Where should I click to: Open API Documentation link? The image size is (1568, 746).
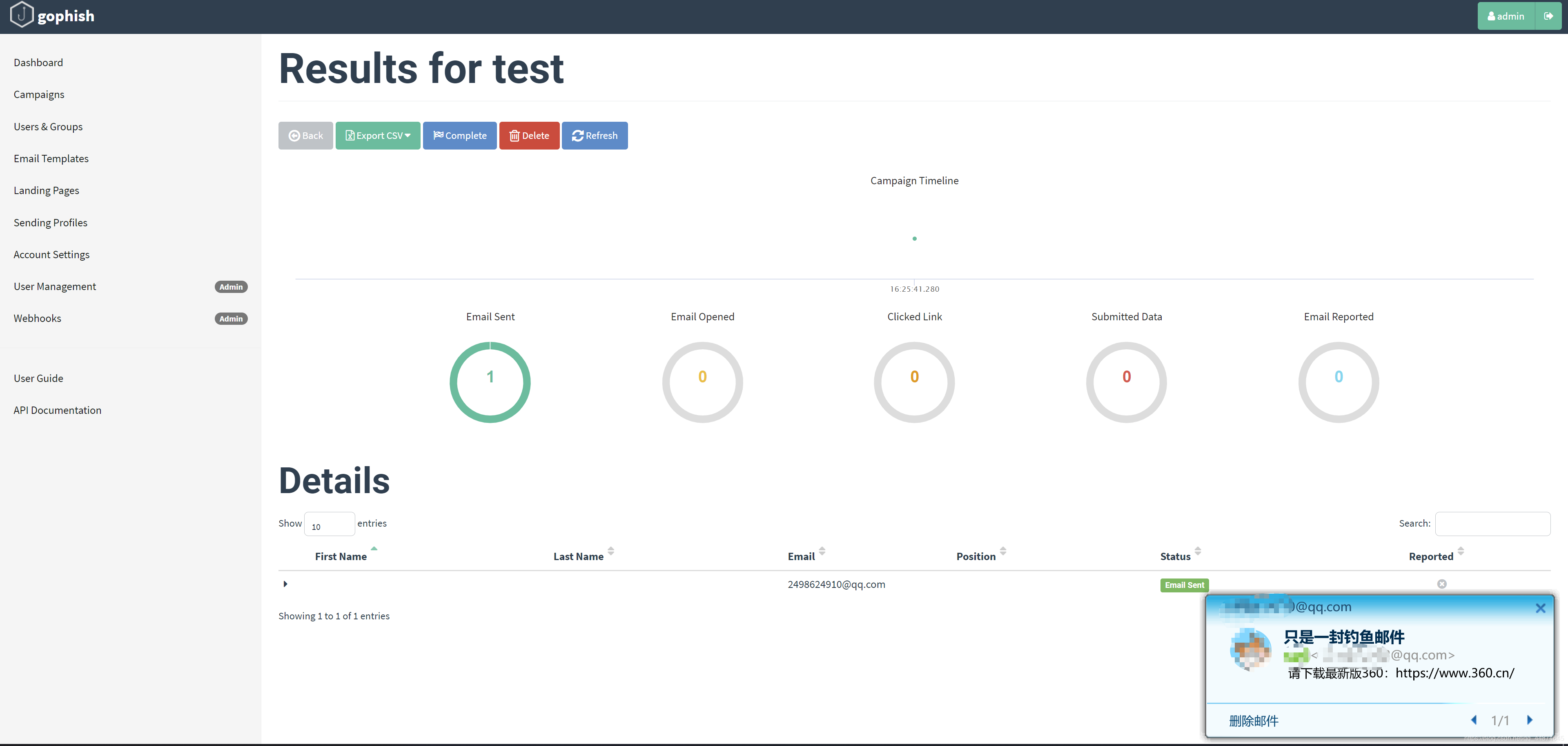click(57, 411)
